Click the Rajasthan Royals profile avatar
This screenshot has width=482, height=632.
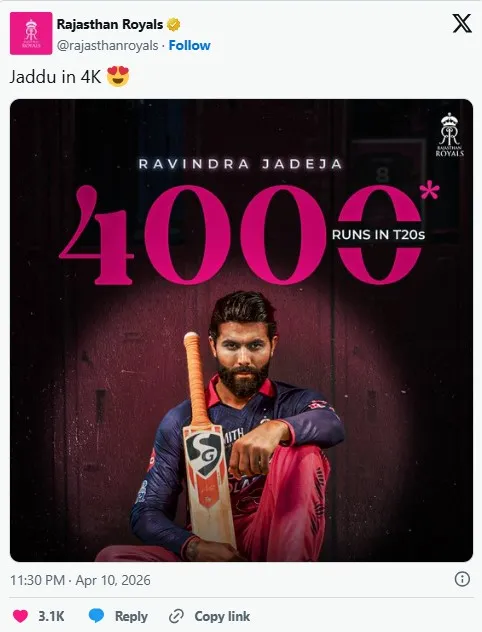(31, 33)
